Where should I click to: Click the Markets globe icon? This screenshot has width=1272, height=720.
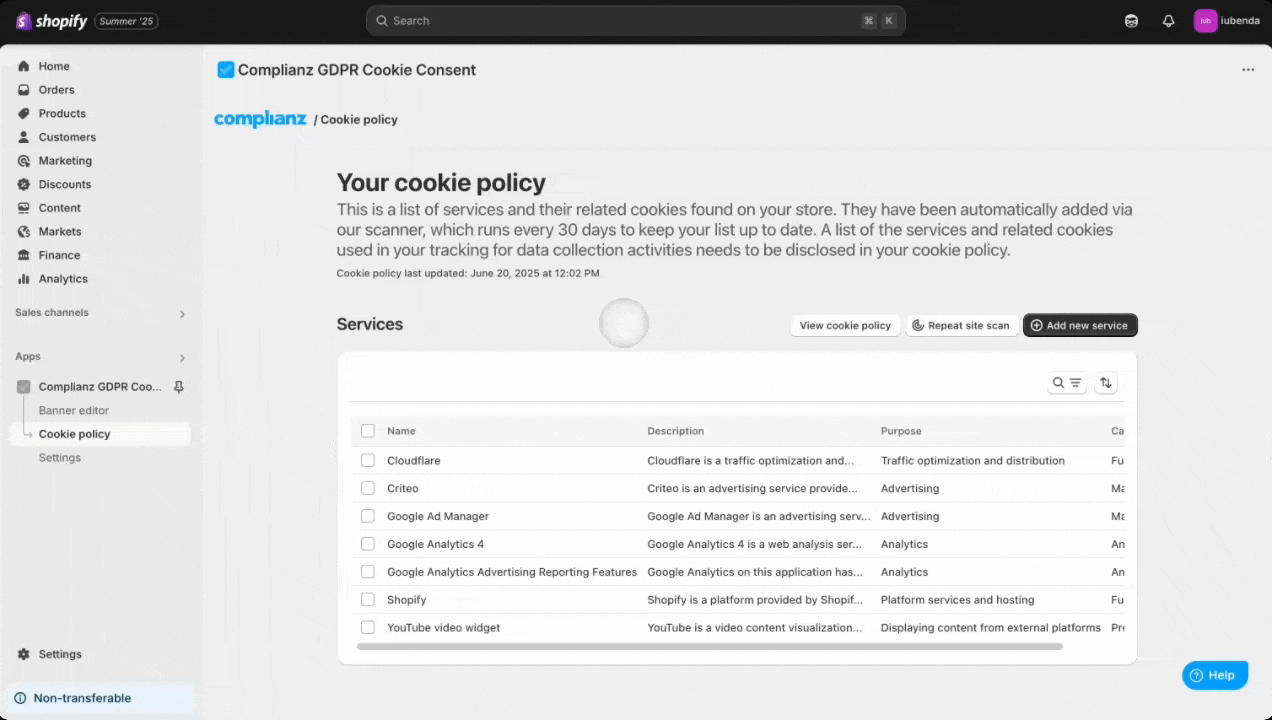pyautogui.click(x=24, y=232)
